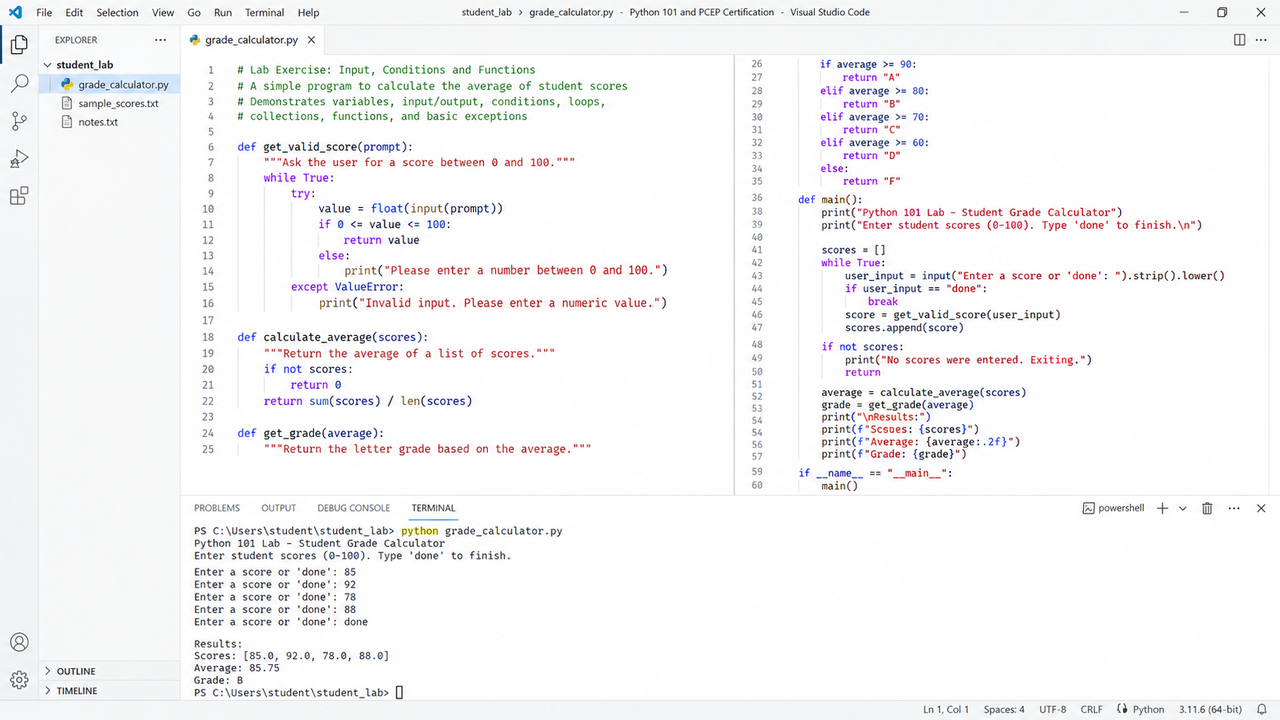Click 'Grade: B' in terminal output
This screenshot has height=720, width=1280.
(219, 680)
